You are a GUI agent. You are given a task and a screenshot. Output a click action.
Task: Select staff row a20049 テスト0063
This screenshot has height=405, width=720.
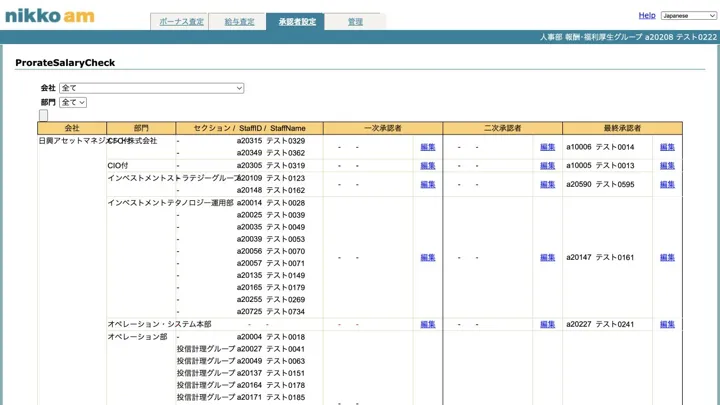tap(271, 361)
